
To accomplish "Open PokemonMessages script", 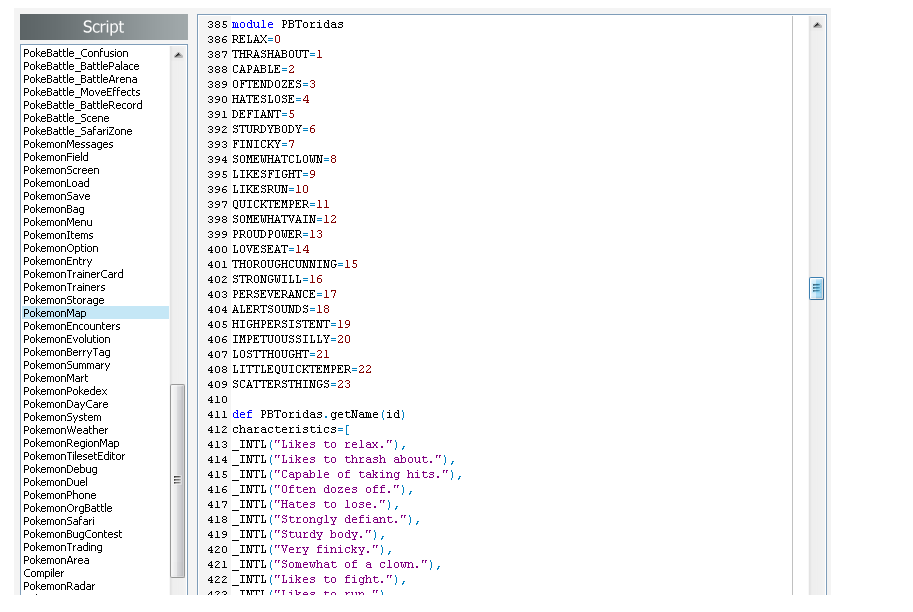I will click(68, 144).
